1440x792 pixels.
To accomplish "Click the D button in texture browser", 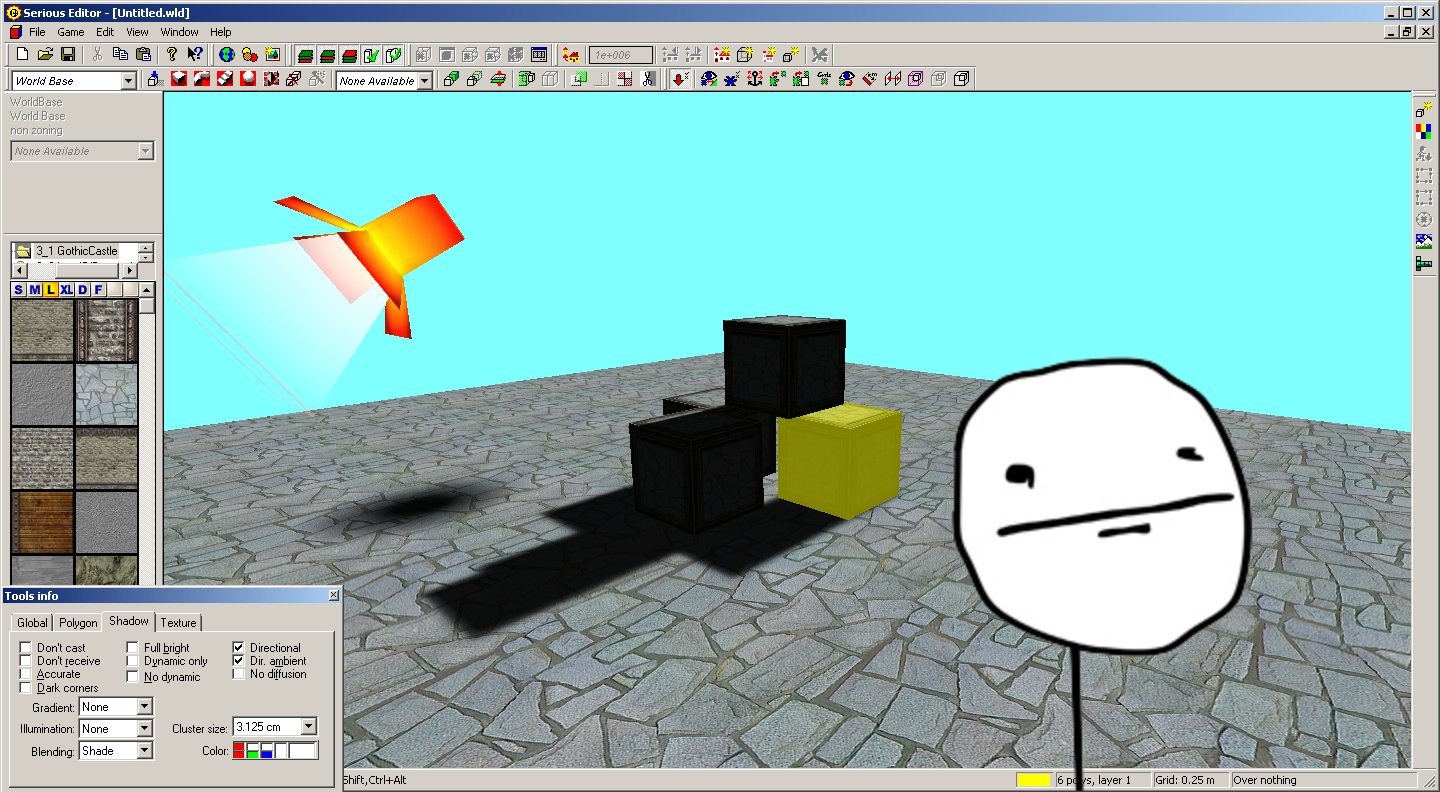I will (83, 290).
